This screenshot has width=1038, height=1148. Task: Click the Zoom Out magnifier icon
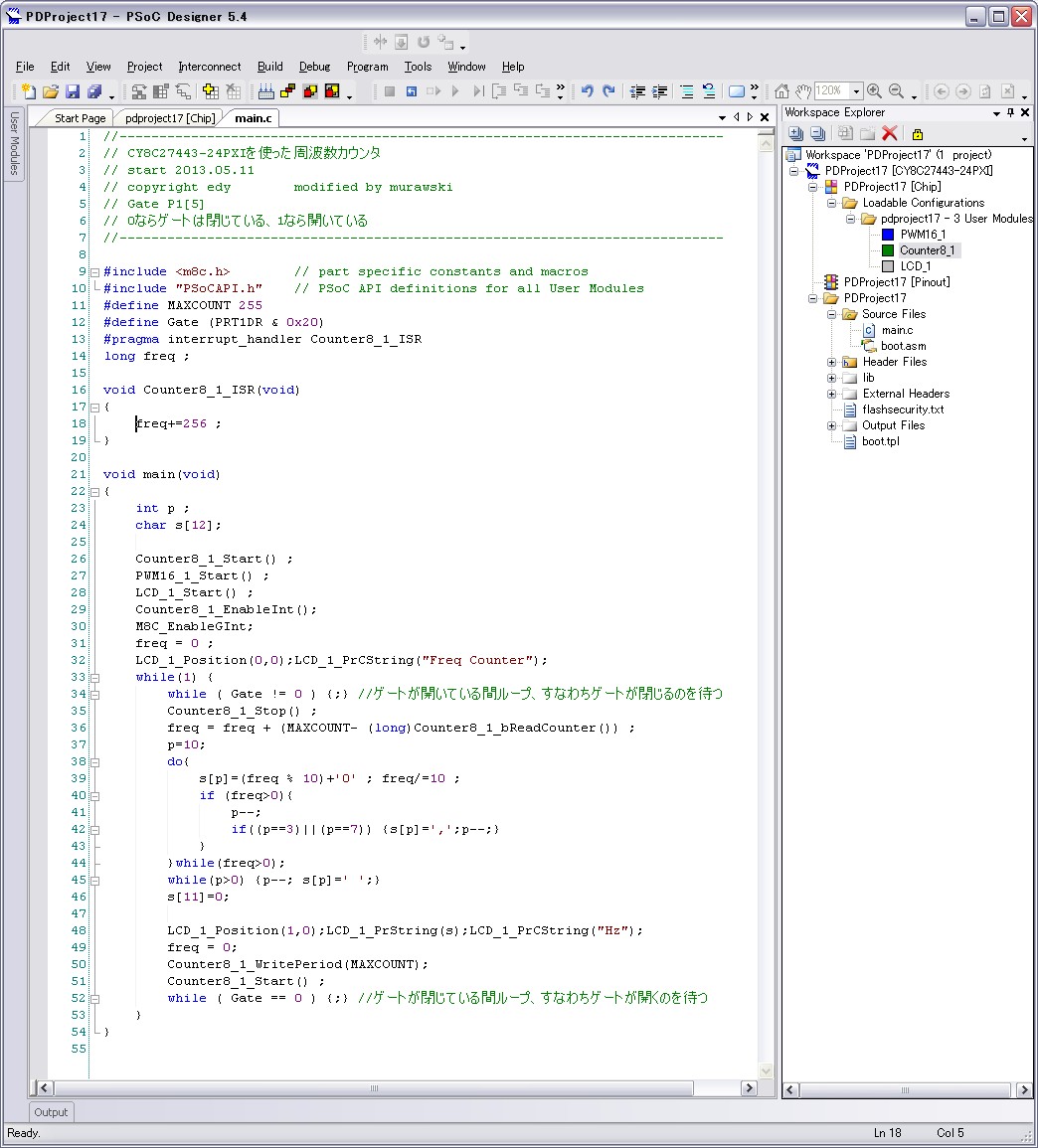896,91
